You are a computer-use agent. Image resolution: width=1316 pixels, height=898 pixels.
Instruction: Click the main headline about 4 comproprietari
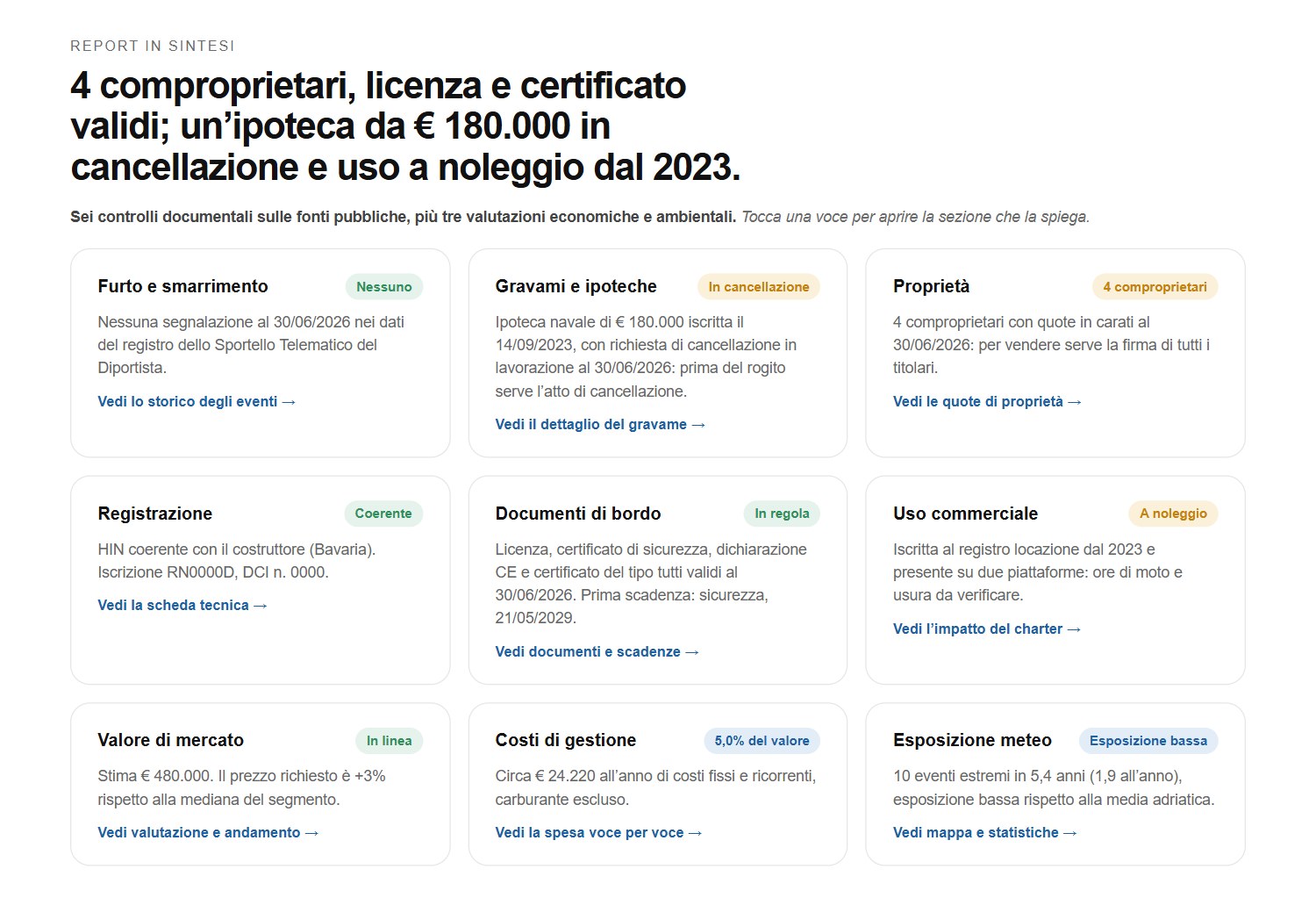point(405,126)
